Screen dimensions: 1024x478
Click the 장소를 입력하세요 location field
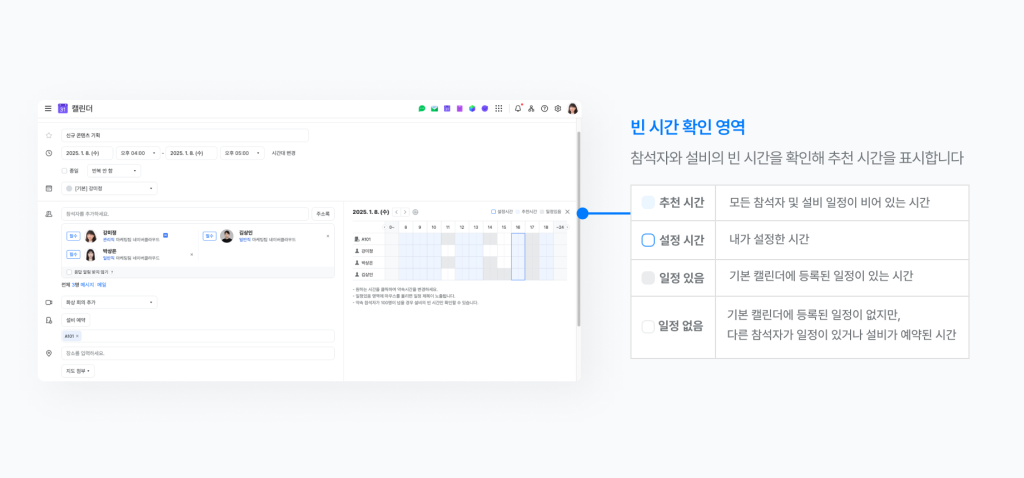[198, 353]
